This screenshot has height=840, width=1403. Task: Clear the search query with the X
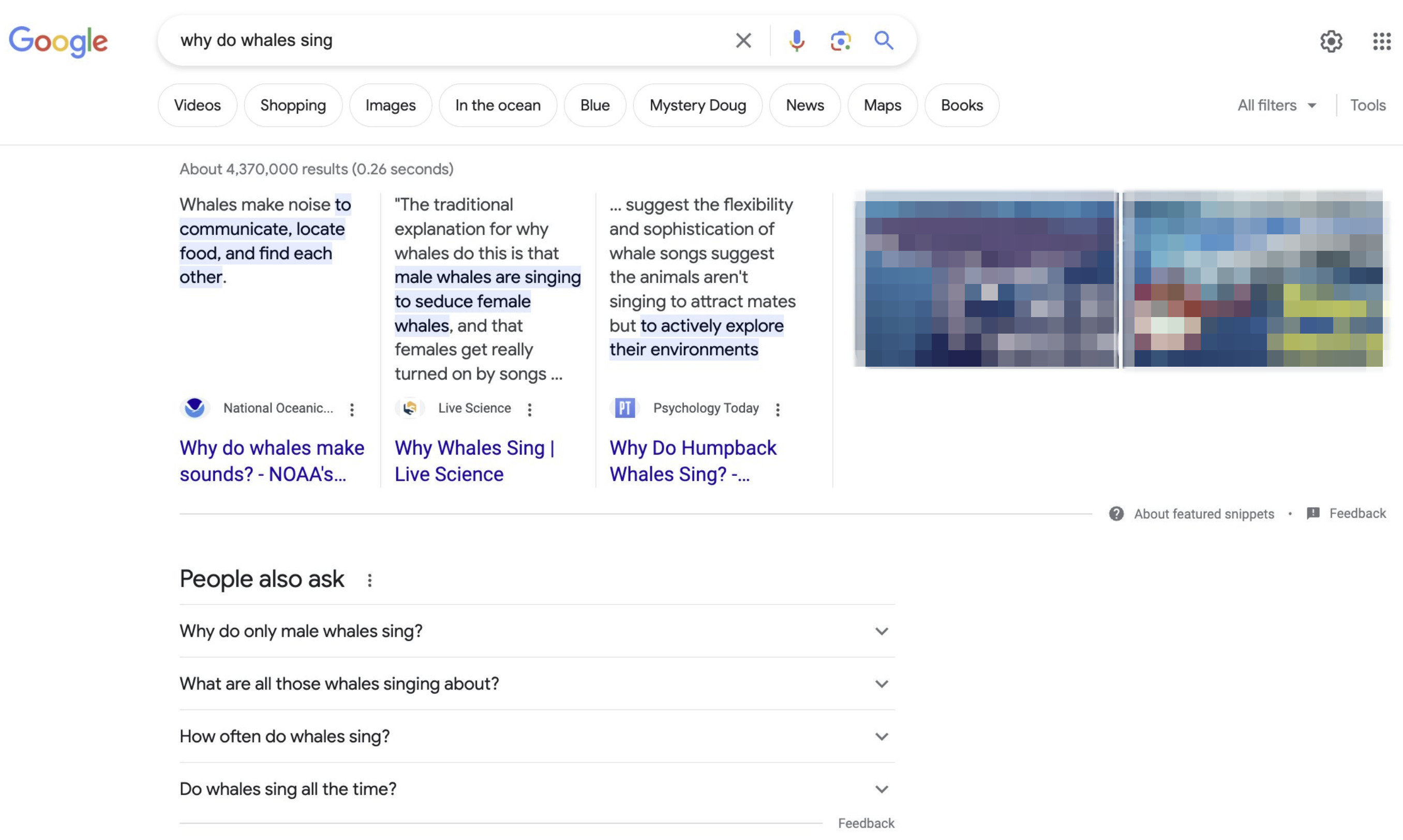click(743, 40)
